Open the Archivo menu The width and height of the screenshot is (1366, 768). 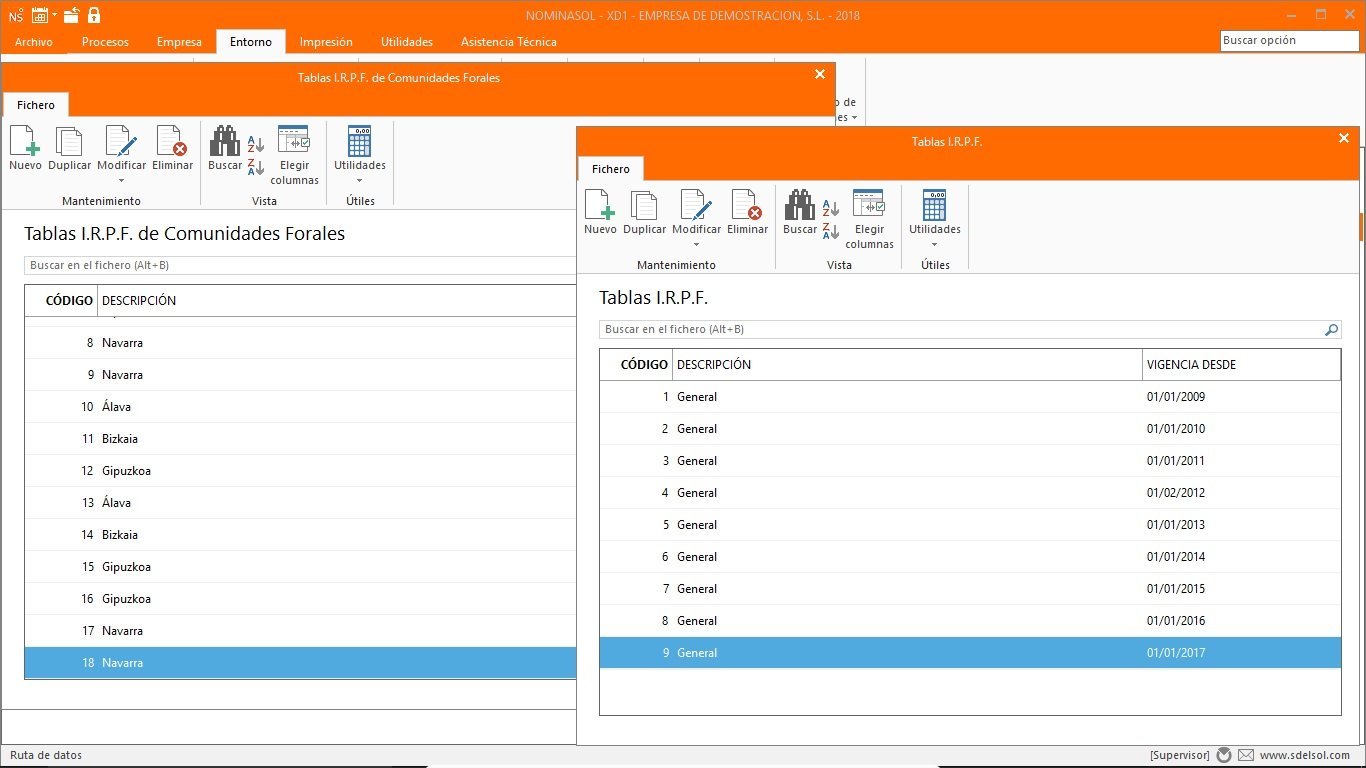[x=34, y=42]
